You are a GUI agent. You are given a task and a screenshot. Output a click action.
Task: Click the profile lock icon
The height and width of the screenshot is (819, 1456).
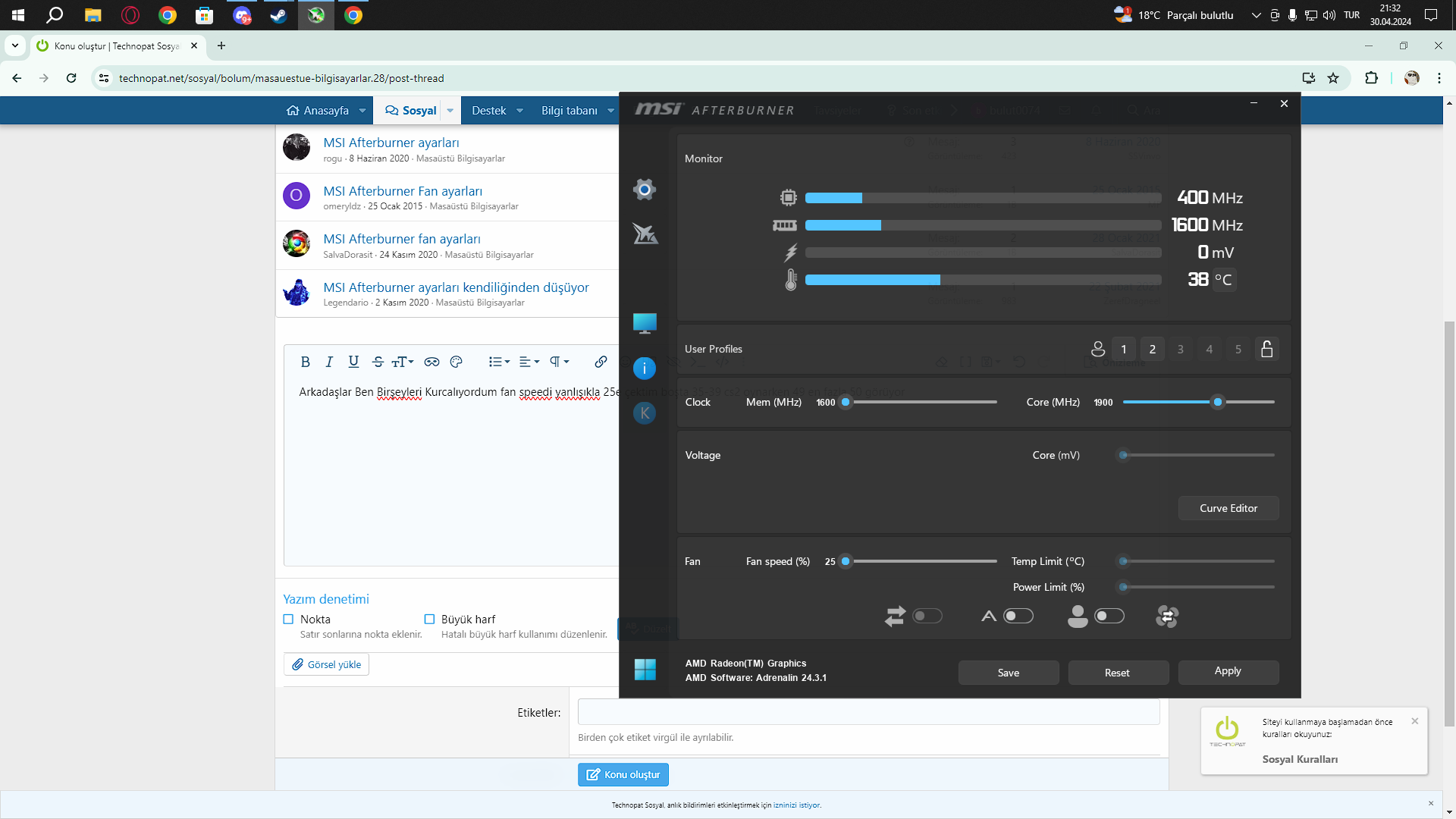point(1266,349)
